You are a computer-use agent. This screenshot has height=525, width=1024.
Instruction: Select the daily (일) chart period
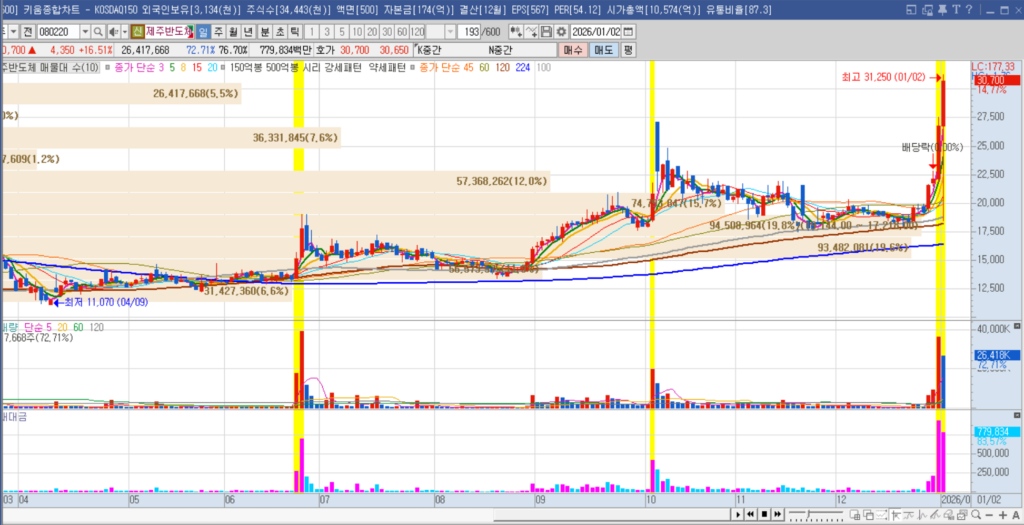[x=204, y=31]
